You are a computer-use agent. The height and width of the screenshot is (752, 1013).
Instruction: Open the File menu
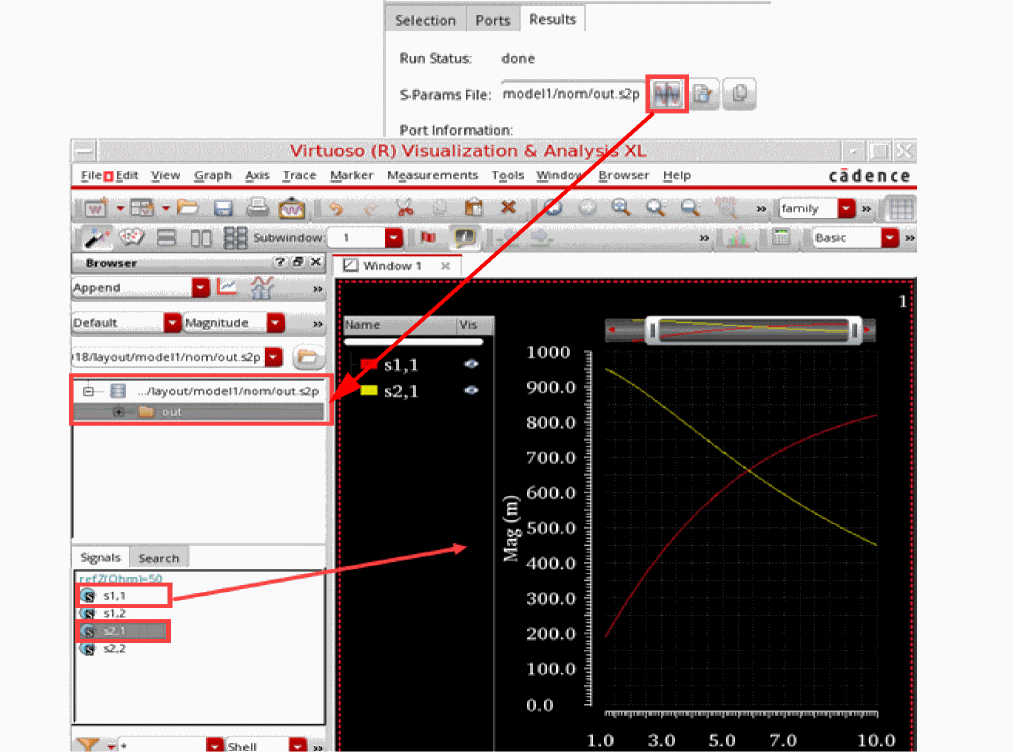(90, 175)
